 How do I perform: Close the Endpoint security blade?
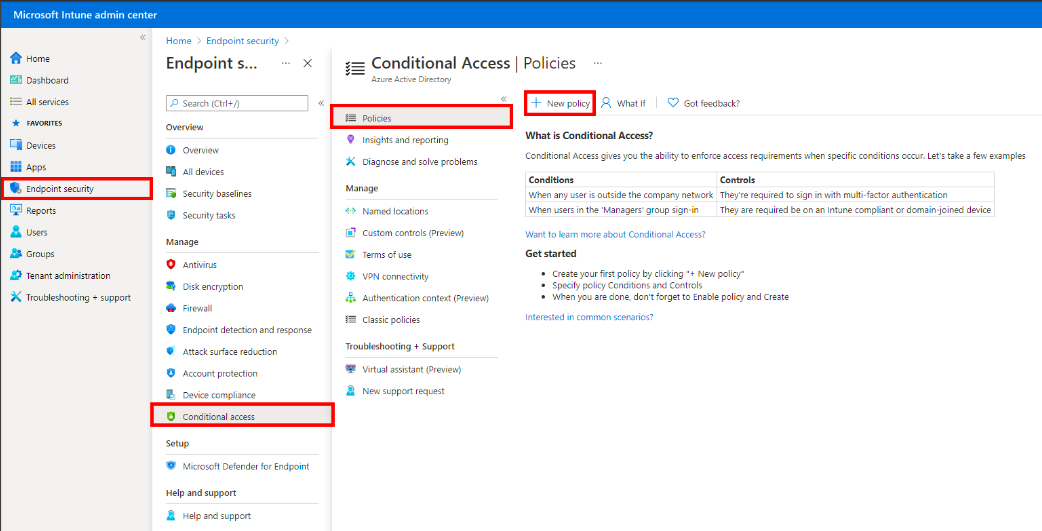click(x=308, y=63)
